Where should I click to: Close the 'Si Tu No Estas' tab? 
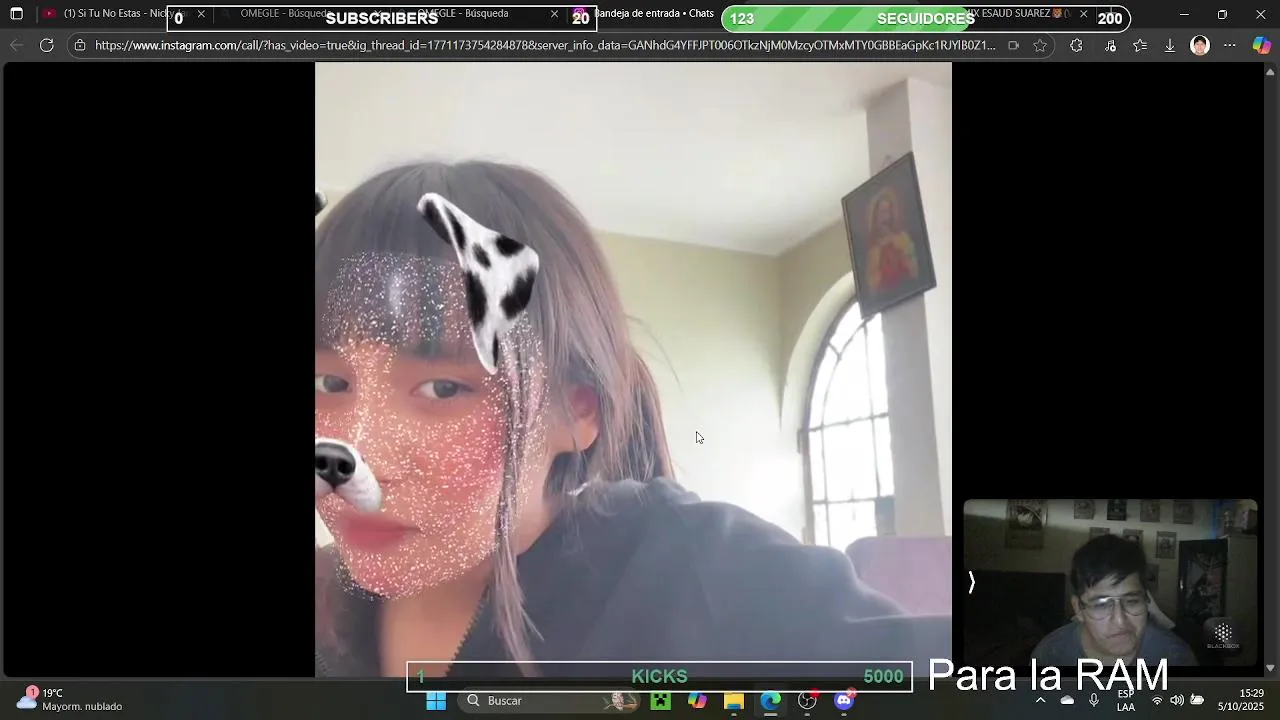point(201,14)
